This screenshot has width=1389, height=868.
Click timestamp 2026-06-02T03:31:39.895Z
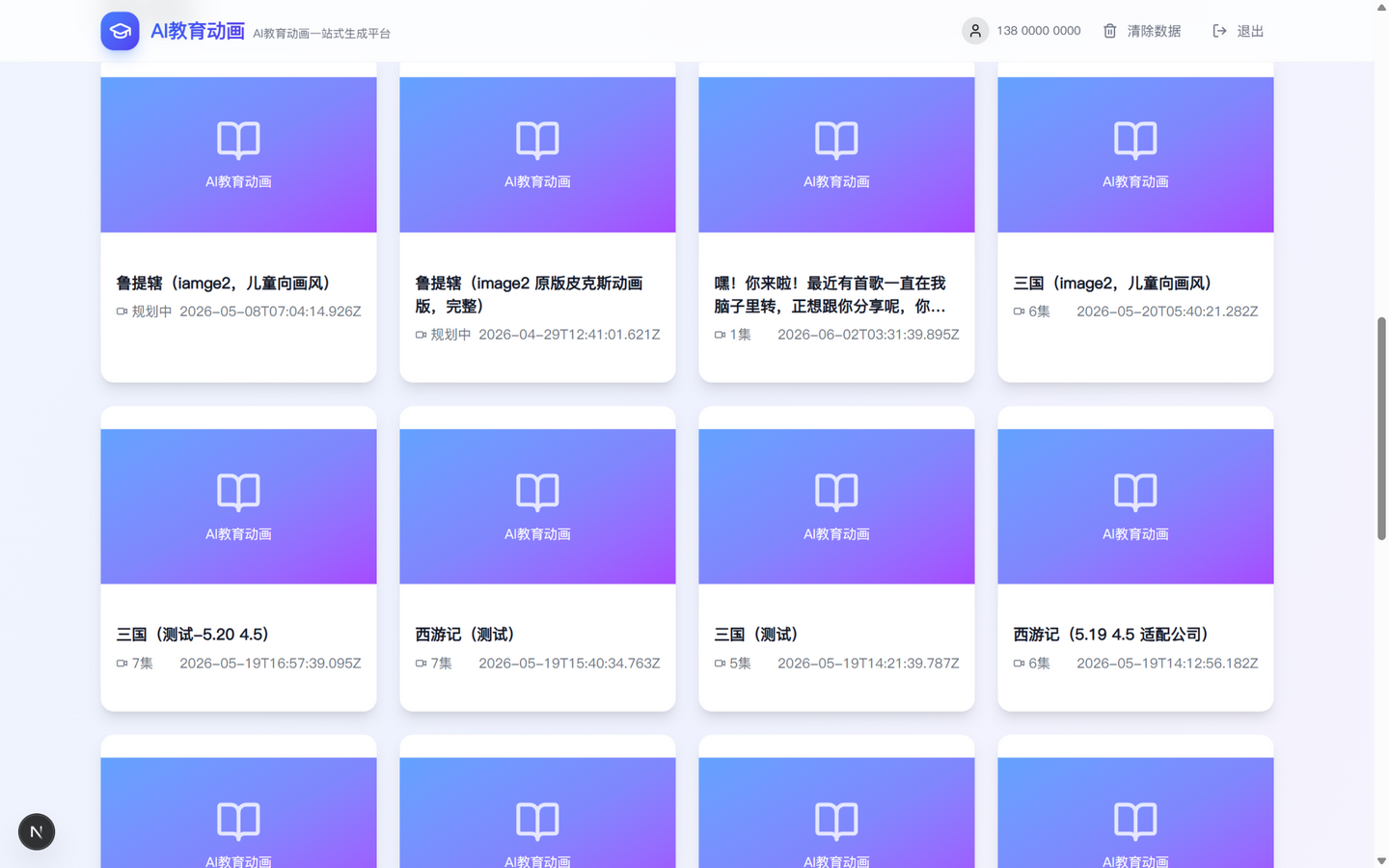coord(868,335)
